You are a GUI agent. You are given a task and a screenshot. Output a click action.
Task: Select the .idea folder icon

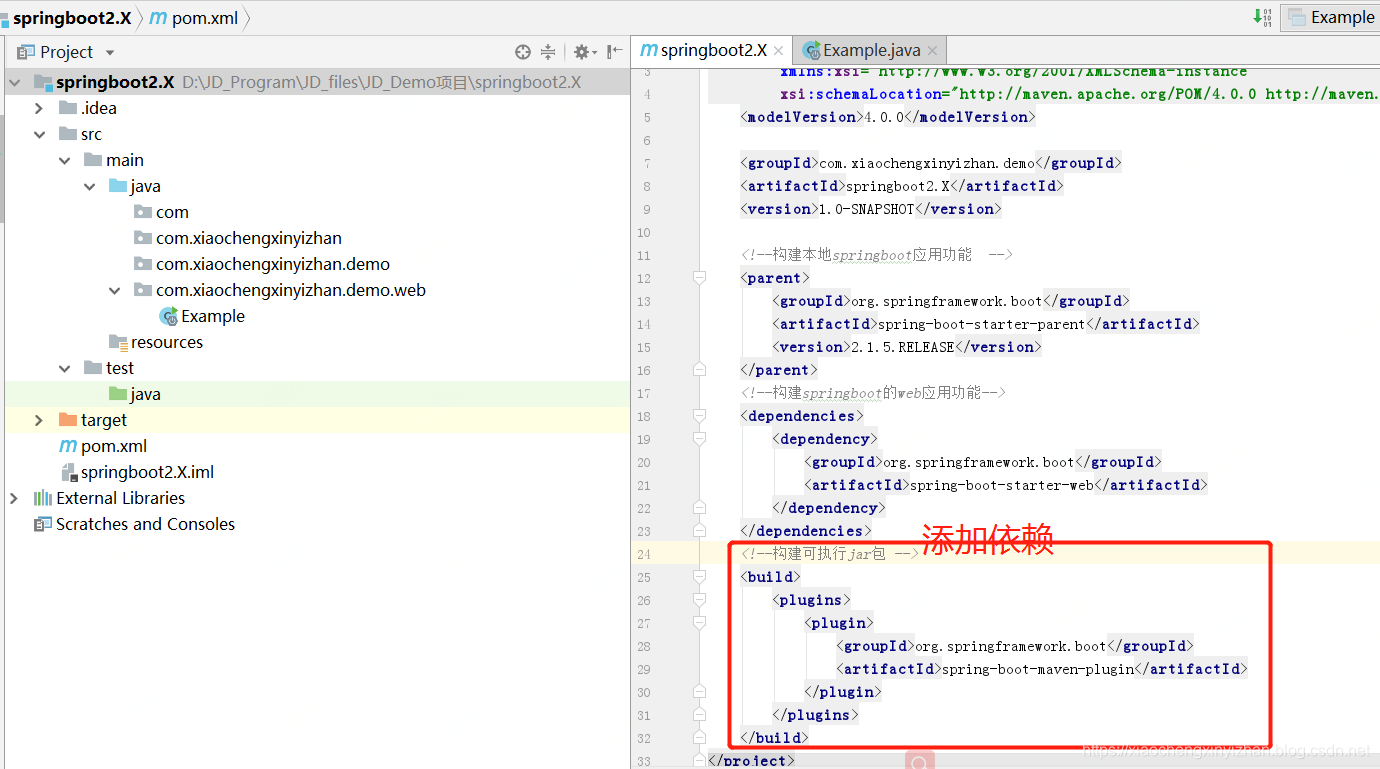pos(68,108)
